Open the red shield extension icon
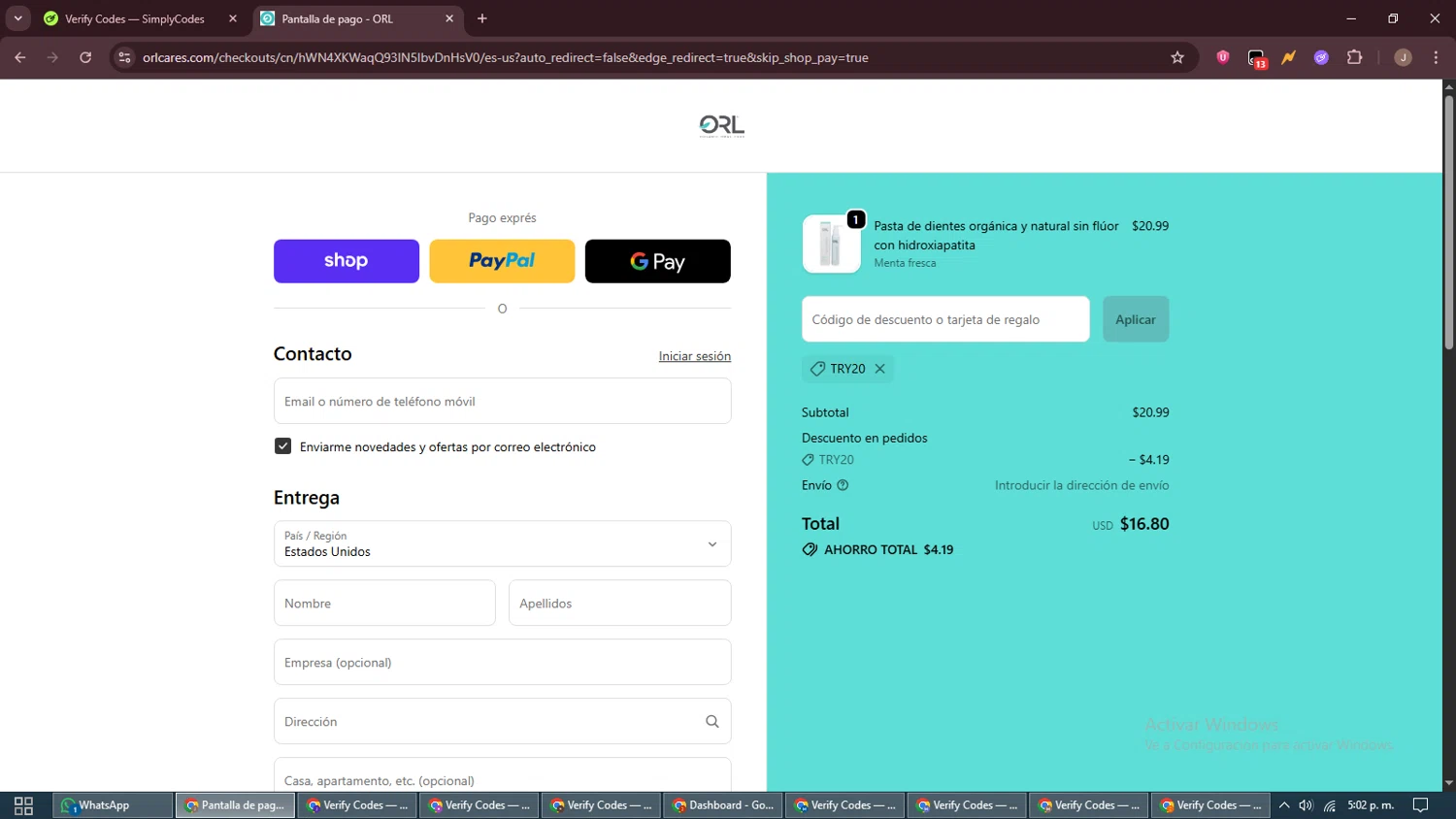This screenshot has height=819, width=1456. [x=1223, y=57]
